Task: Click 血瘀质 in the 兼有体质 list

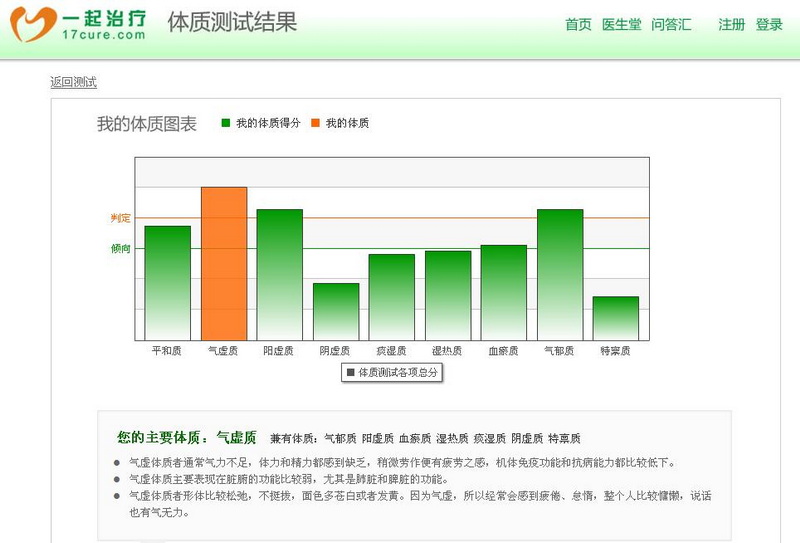Action: click(x=415, y=438)
